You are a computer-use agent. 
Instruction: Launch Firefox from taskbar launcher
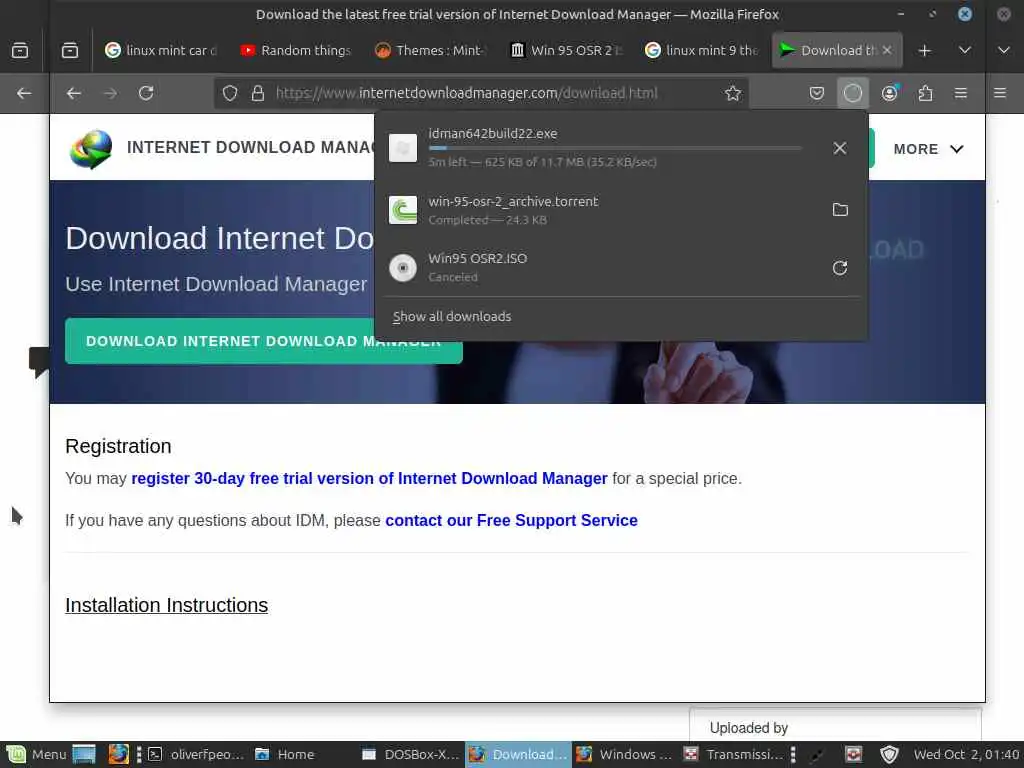tap(118, 754)
